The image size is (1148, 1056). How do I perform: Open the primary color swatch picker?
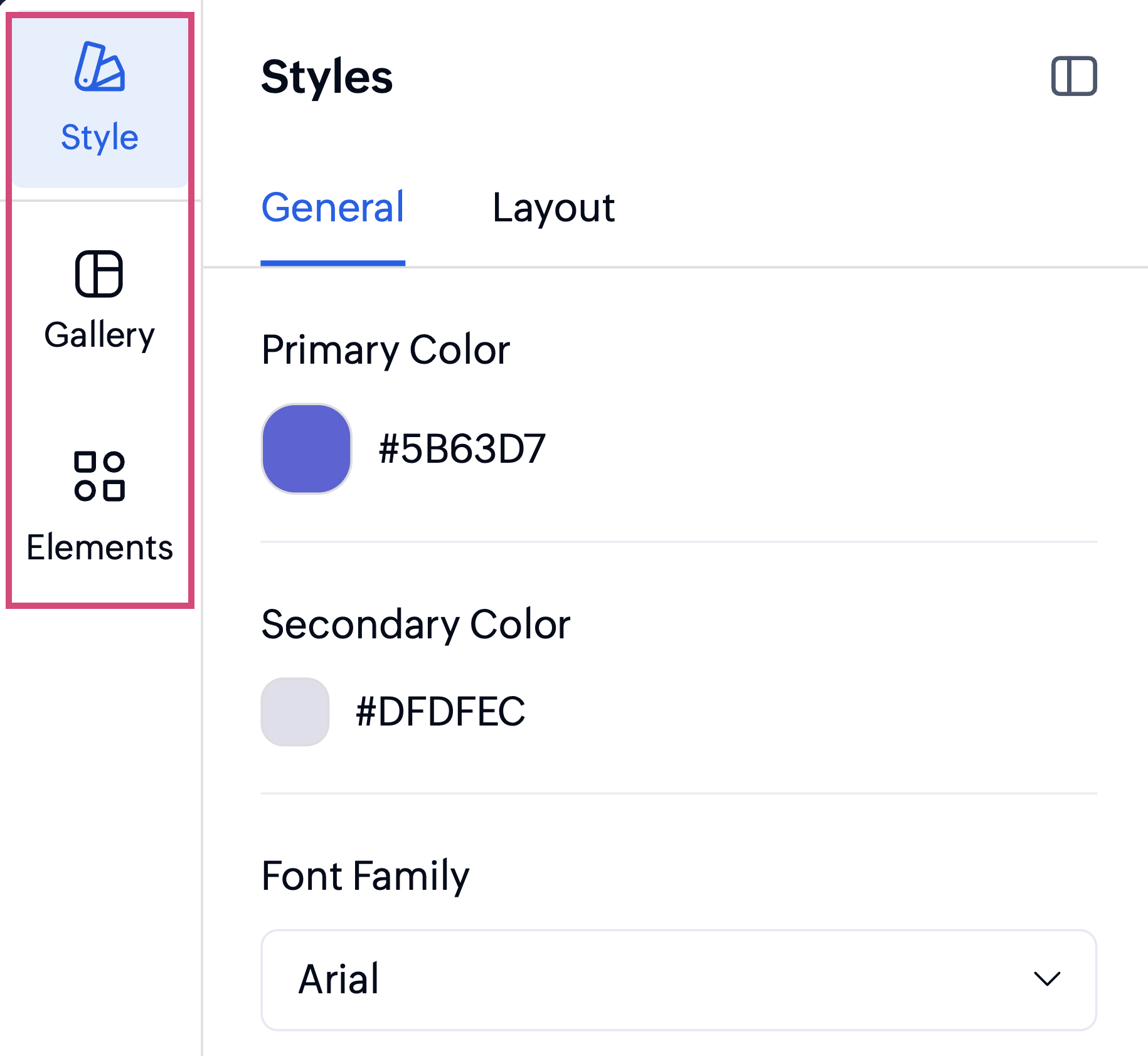point(306,448)
